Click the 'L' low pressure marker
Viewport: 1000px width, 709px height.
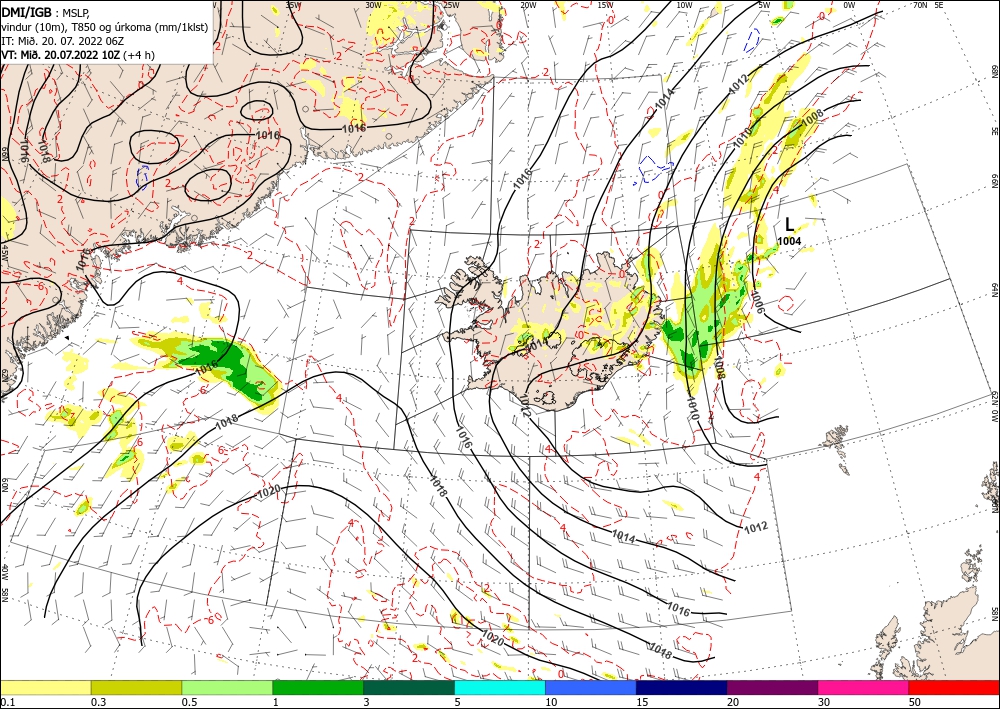point(790,224)
